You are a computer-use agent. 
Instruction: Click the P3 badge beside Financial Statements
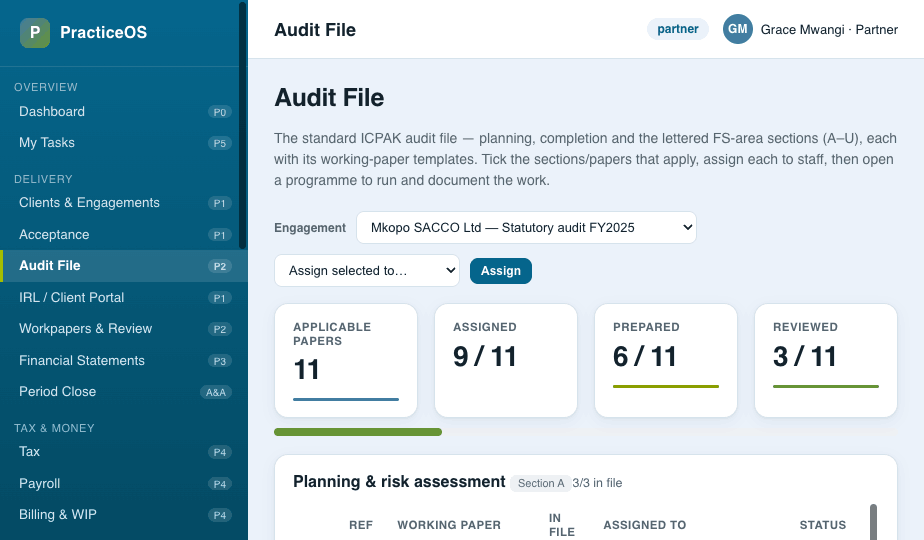[220, 361]
